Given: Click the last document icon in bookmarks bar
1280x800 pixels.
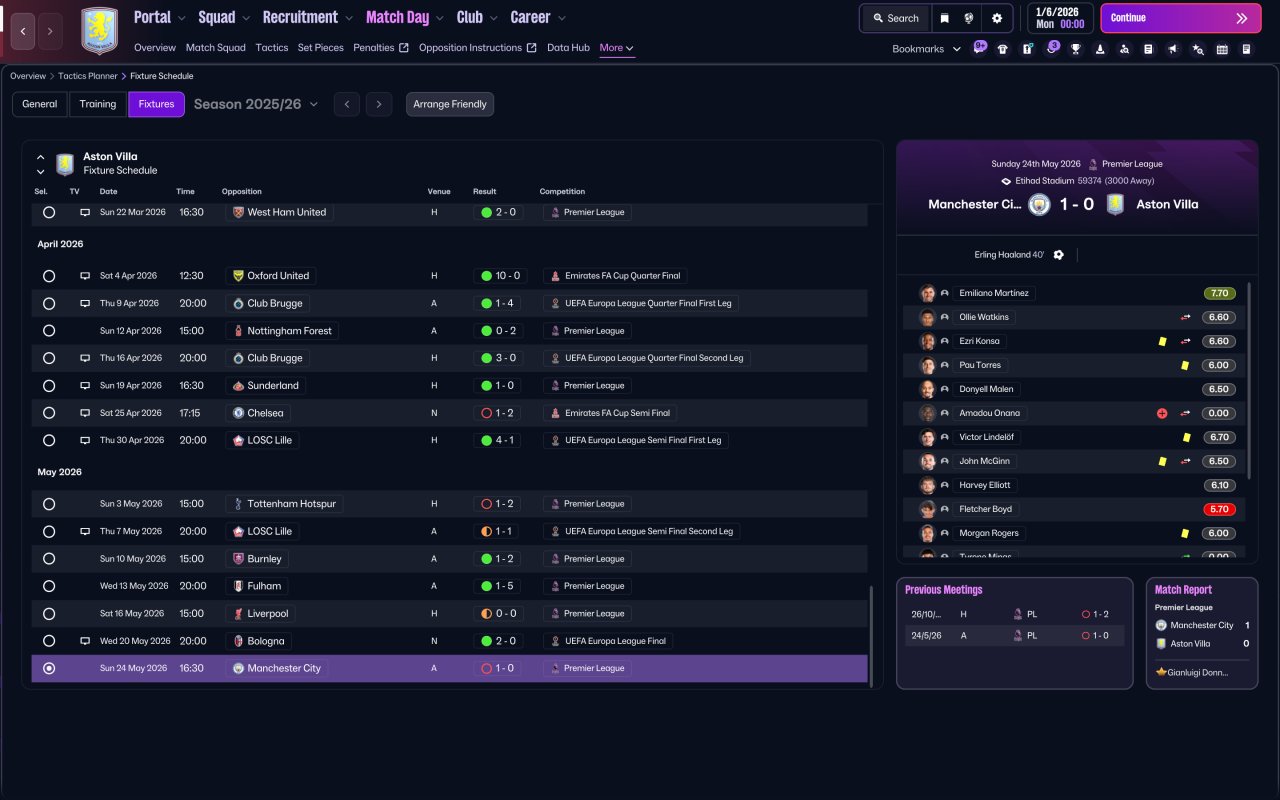Looking at the screenshot, I should coord(1246,49).
